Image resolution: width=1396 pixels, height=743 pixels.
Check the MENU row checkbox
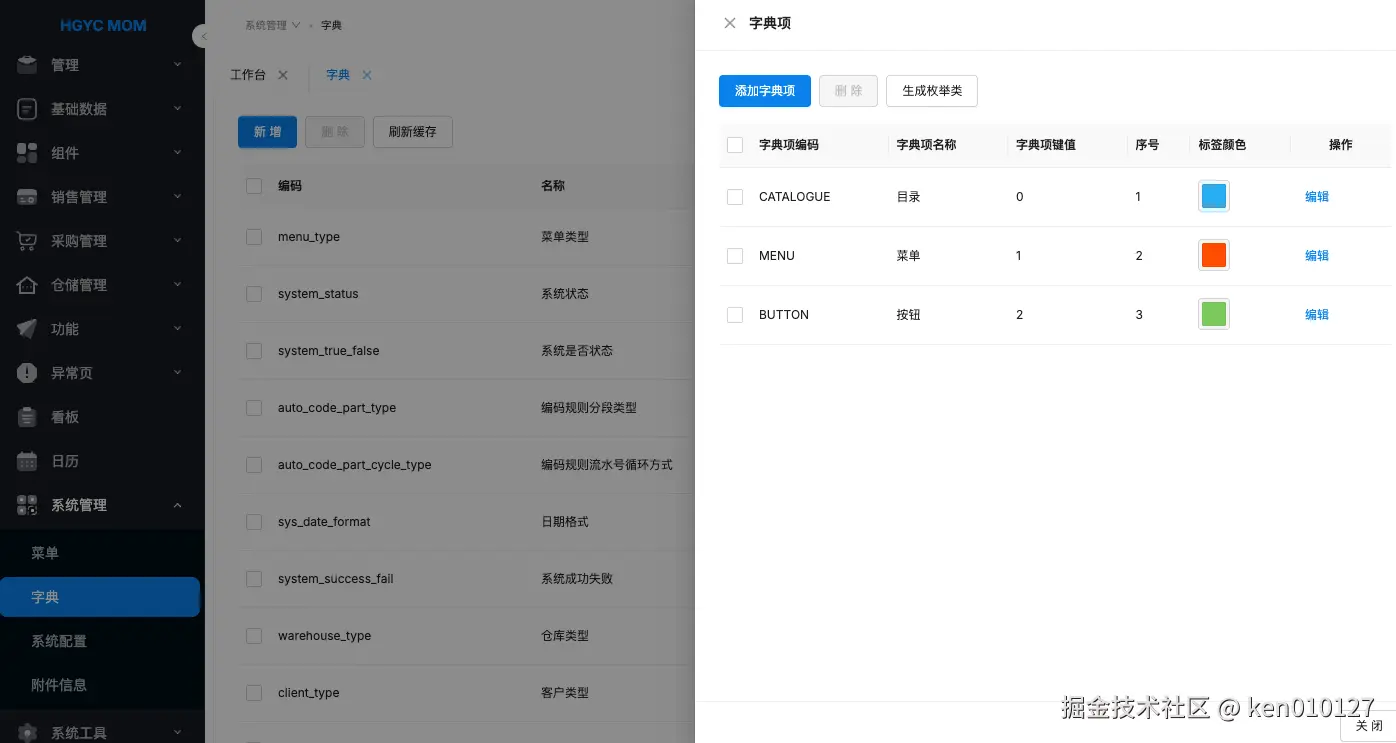point(735,256)
